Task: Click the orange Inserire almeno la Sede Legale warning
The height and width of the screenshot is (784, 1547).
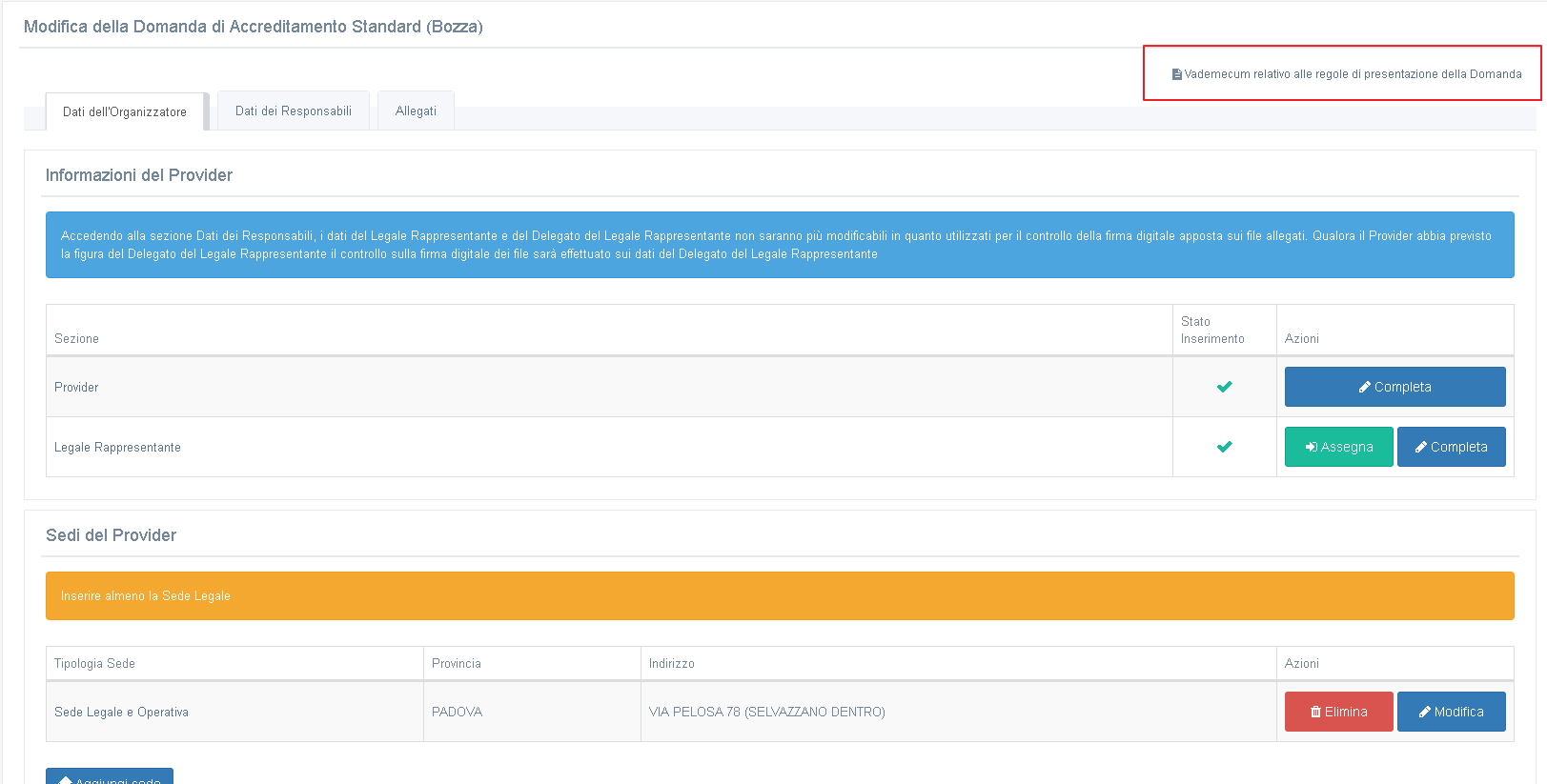Action: click(780, 596)
